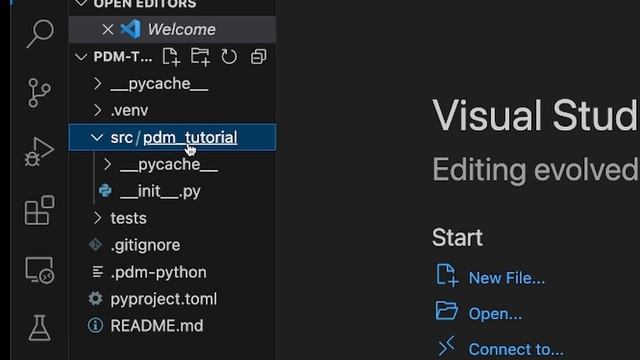This screenshot has height=360, width=640.
Task: Click the text-lines icon beside .pdm-python
Action: [x=98, y=272]
